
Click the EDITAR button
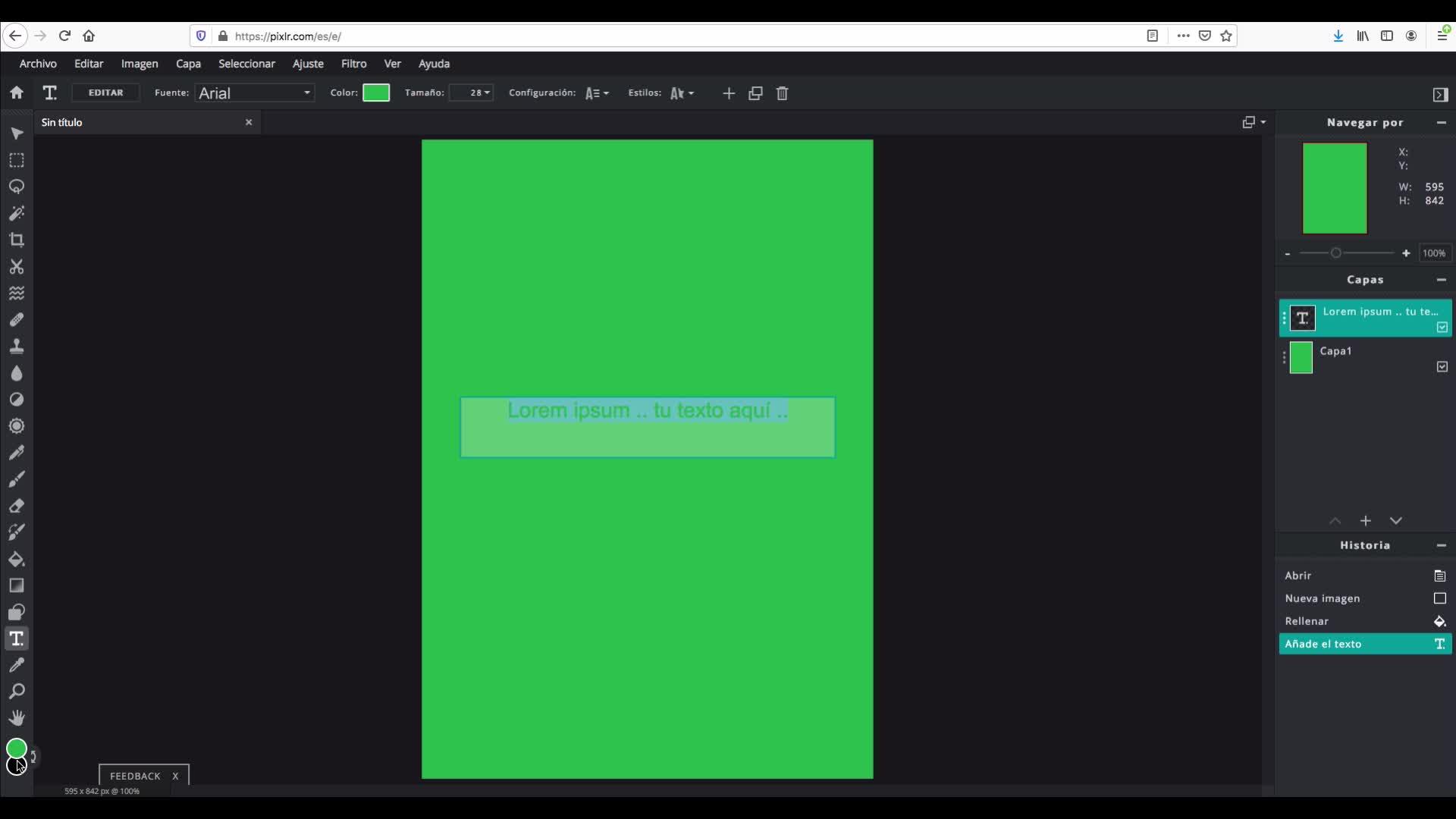(105, 93)
